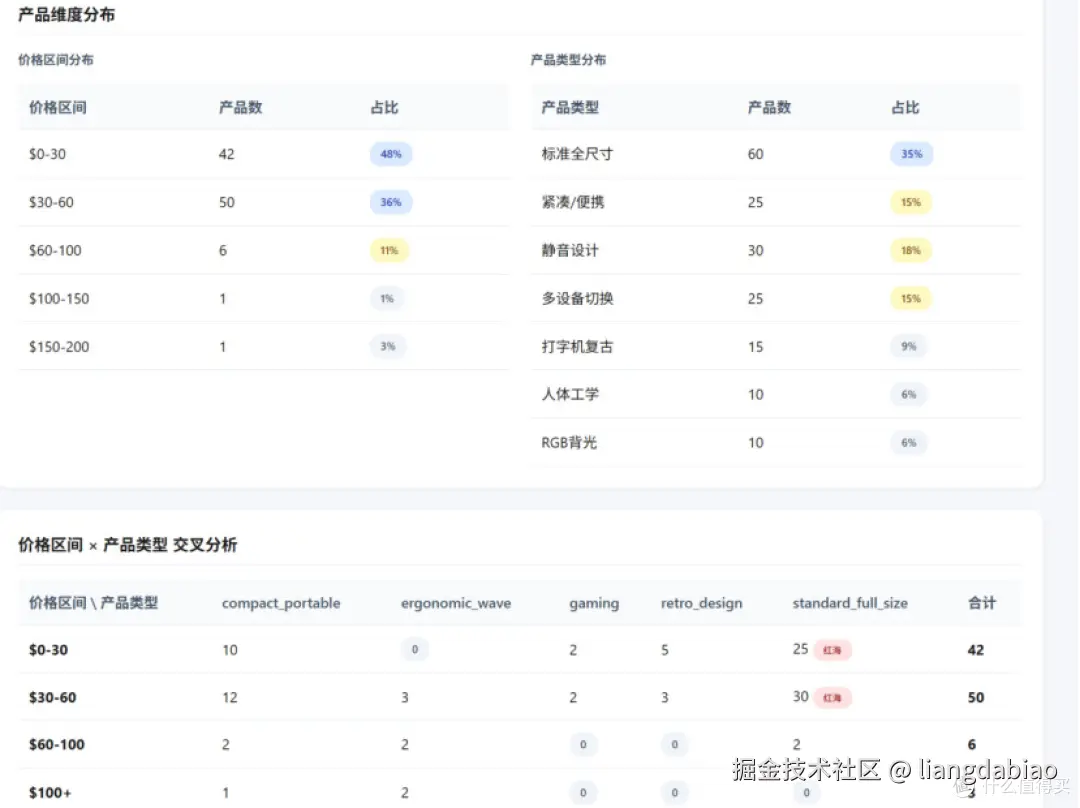
Task: Select the 人体工学 product type
Action: pos(570,395)
